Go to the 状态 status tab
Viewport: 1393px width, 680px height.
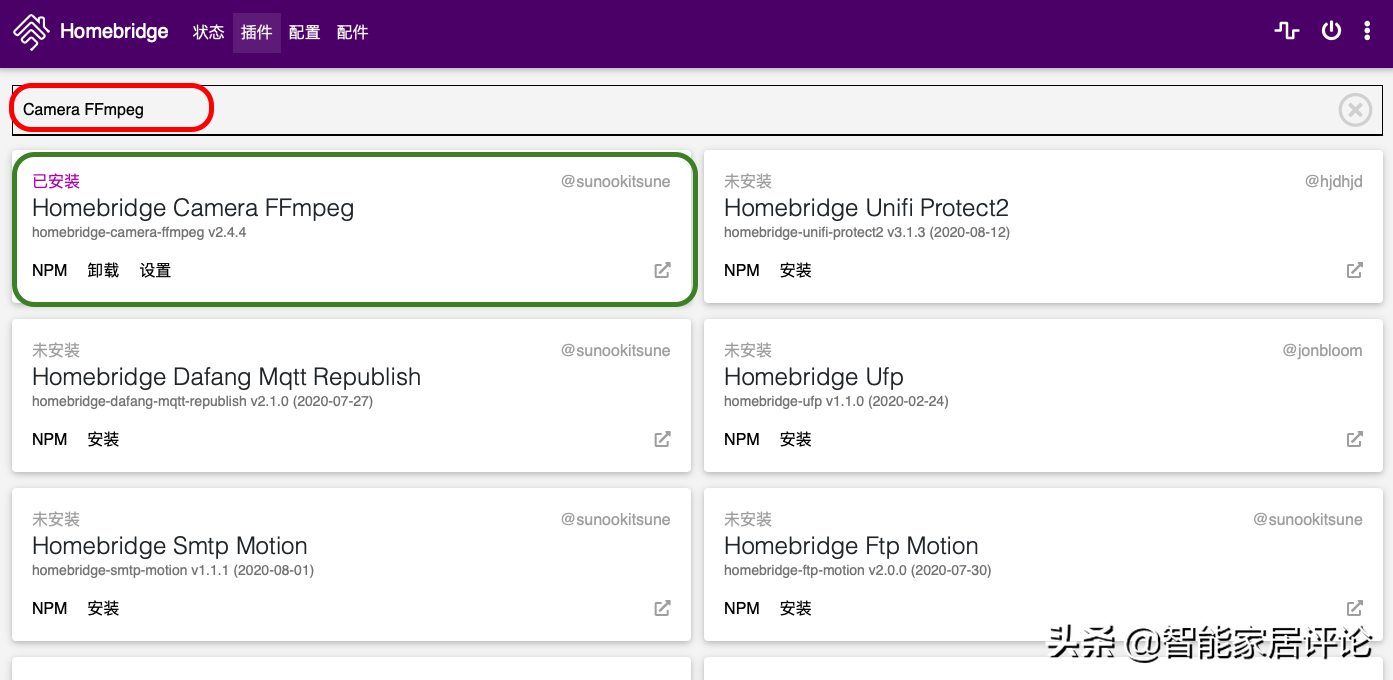click(209, 32)
